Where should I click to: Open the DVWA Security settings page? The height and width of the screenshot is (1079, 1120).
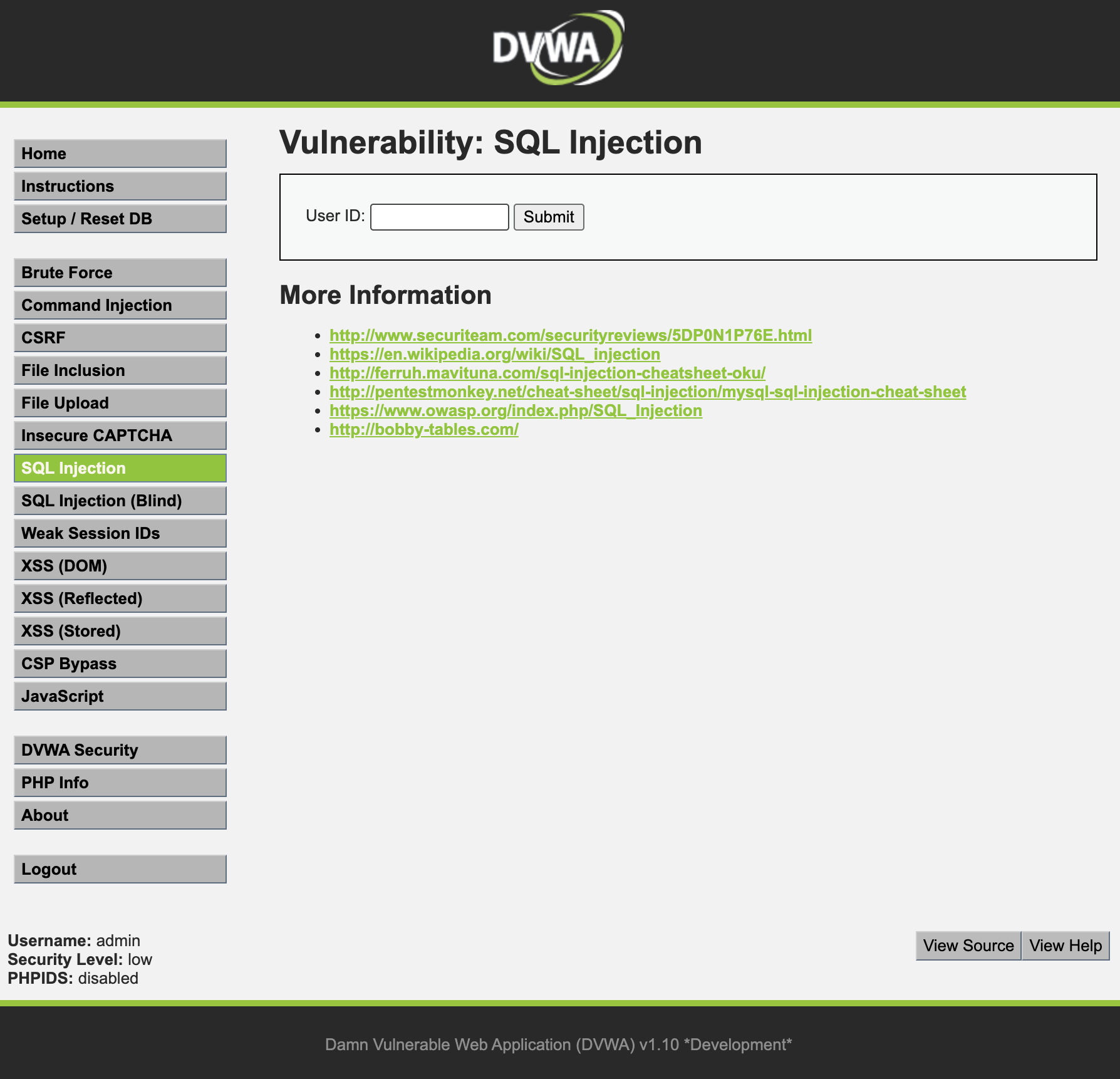(x=120, y=750)
